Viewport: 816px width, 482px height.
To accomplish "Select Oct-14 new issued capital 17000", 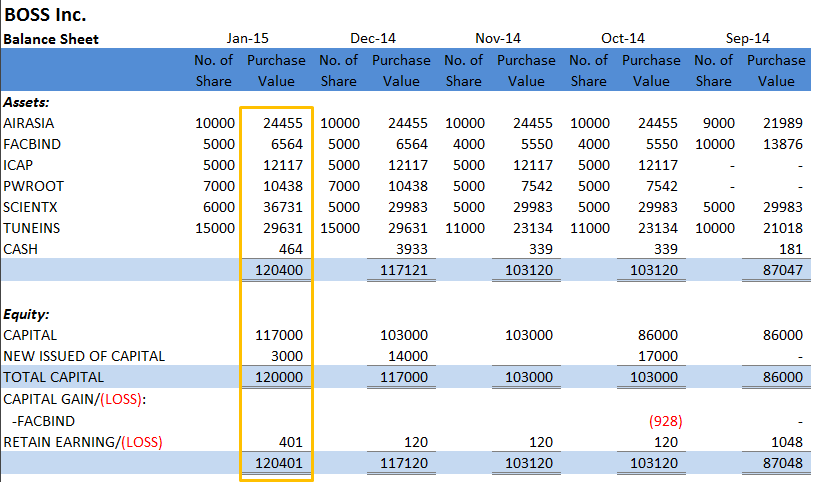I will coord(658,356).
